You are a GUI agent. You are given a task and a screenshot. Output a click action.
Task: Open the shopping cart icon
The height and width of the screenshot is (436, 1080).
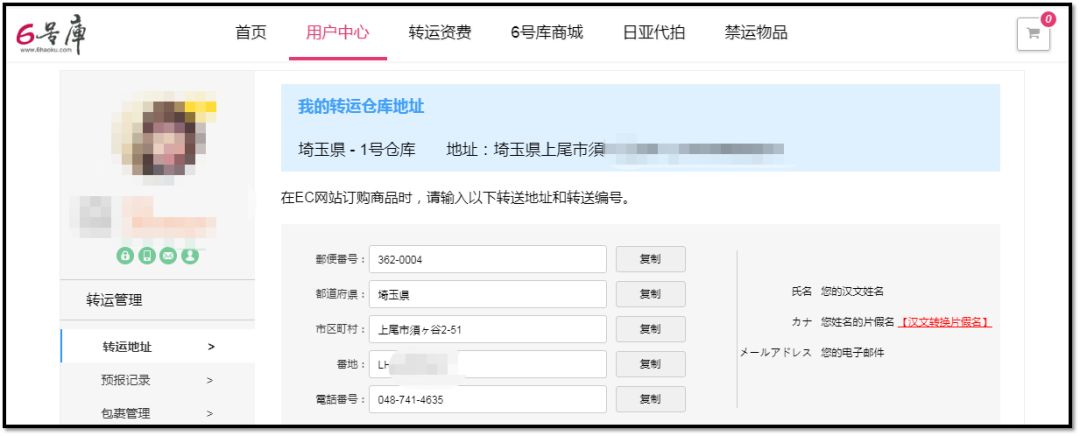coord(1033,34)
